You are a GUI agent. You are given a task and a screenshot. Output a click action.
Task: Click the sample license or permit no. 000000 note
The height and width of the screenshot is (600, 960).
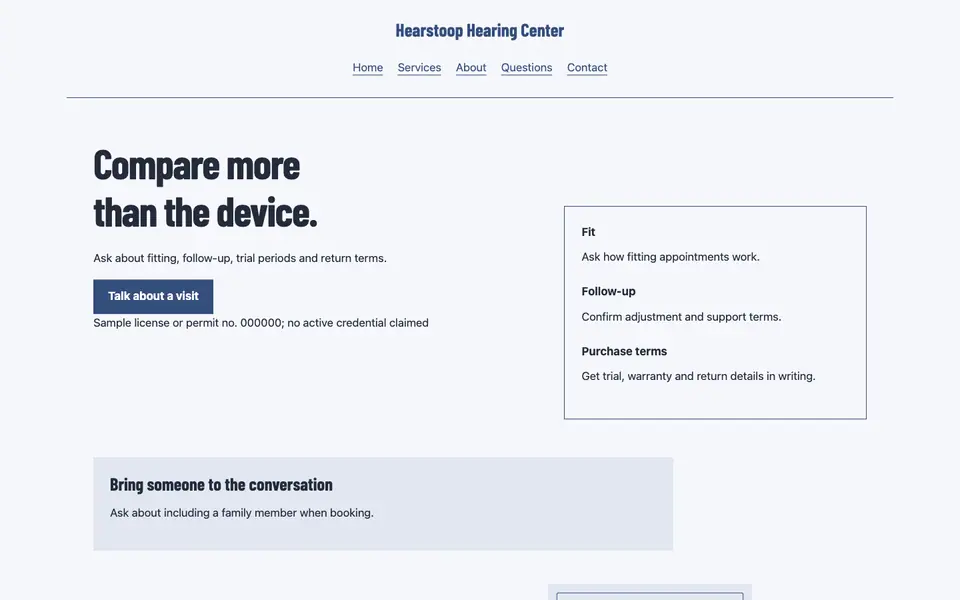click(261, 323)
